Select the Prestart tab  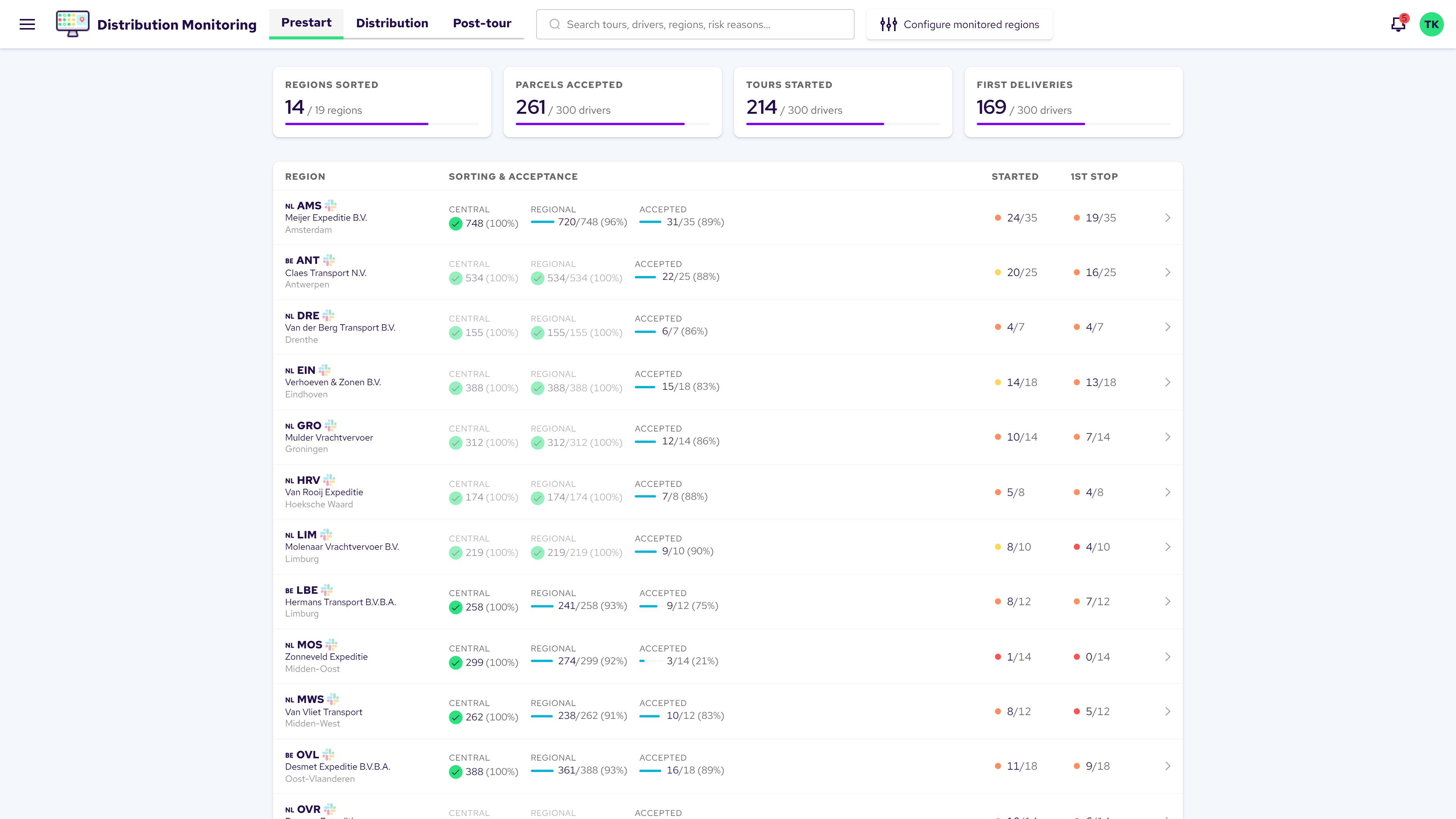306,23
